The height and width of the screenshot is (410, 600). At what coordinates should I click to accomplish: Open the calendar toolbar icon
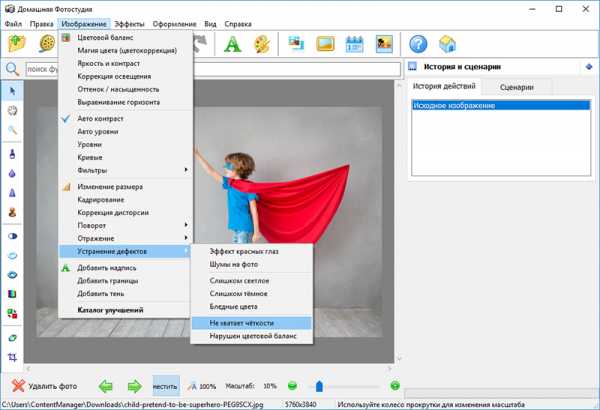(x=354, y=44)
